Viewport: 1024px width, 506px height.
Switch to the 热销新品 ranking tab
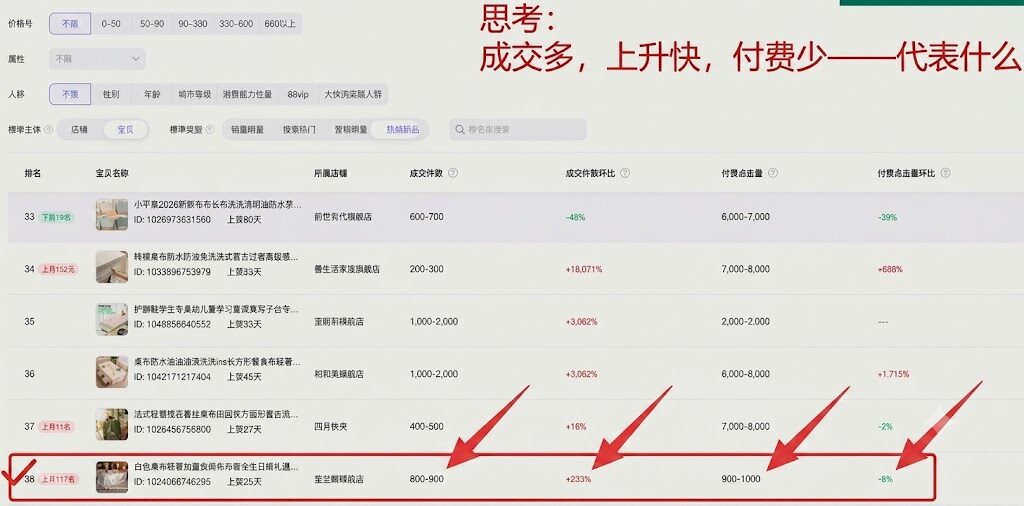pos(403,129)
